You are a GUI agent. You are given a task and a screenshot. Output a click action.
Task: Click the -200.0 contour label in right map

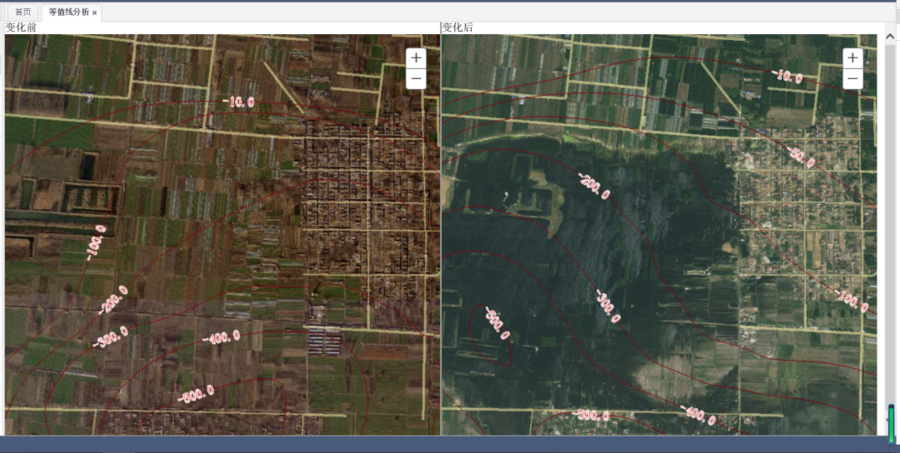594,185
